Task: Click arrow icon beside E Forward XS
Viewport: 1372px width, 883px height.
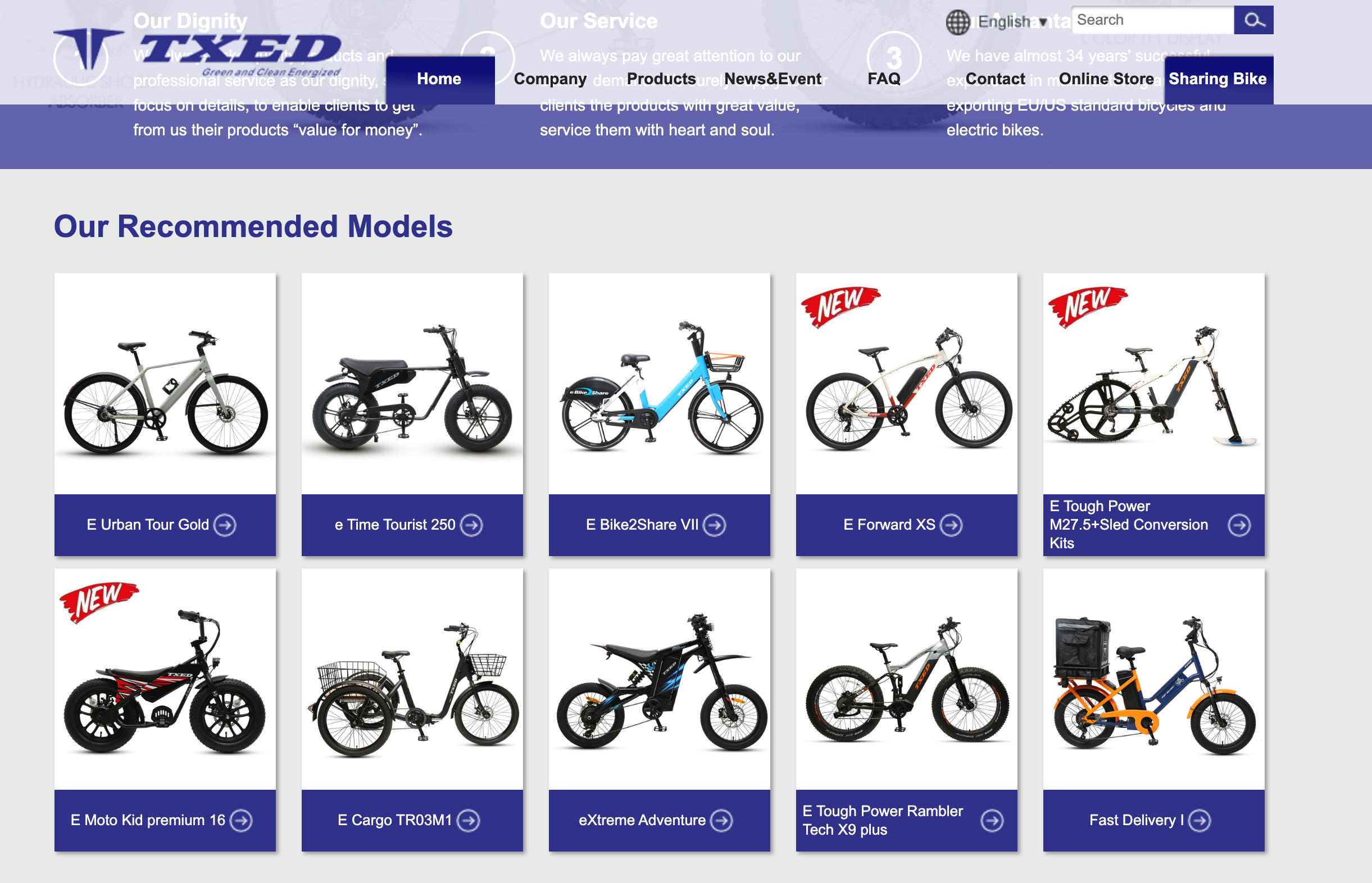Action: click(x=951, y=525)
